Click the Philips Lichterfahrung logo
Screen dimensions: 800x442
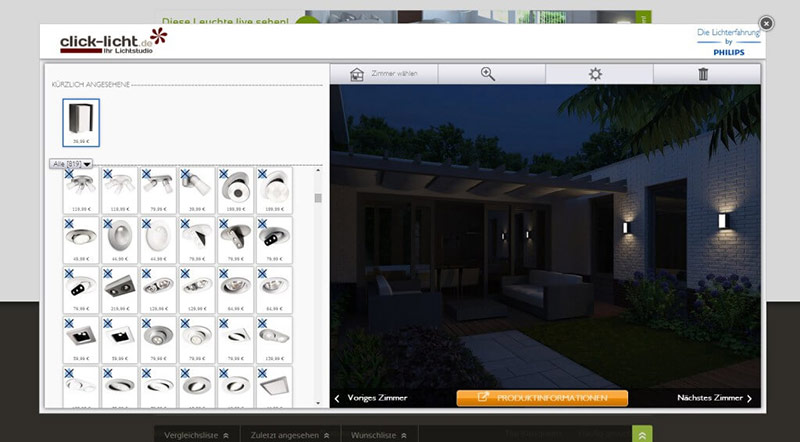point(728,41)
